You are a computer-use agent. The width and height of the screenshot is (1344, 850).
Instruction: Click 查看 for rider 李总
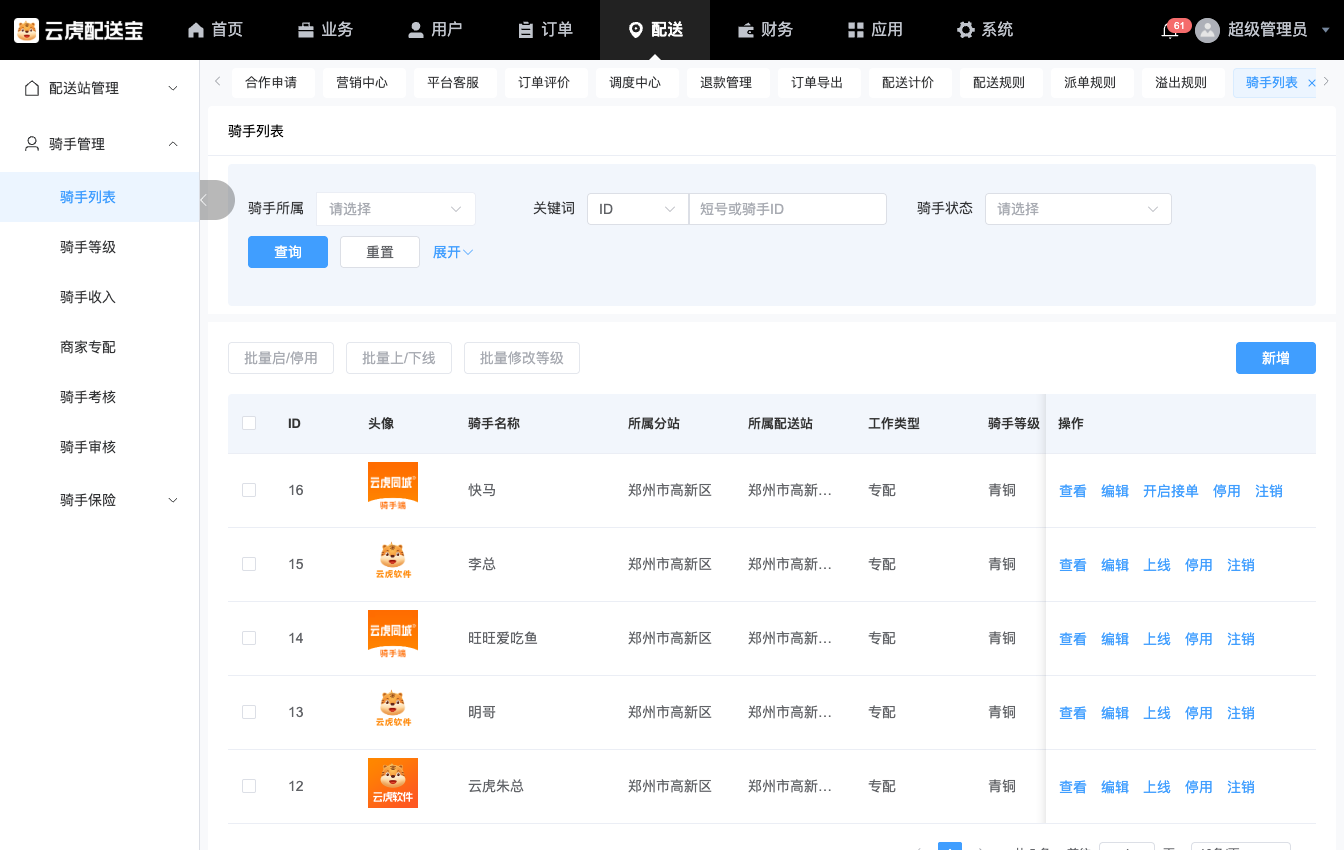tap(1073, 565)
